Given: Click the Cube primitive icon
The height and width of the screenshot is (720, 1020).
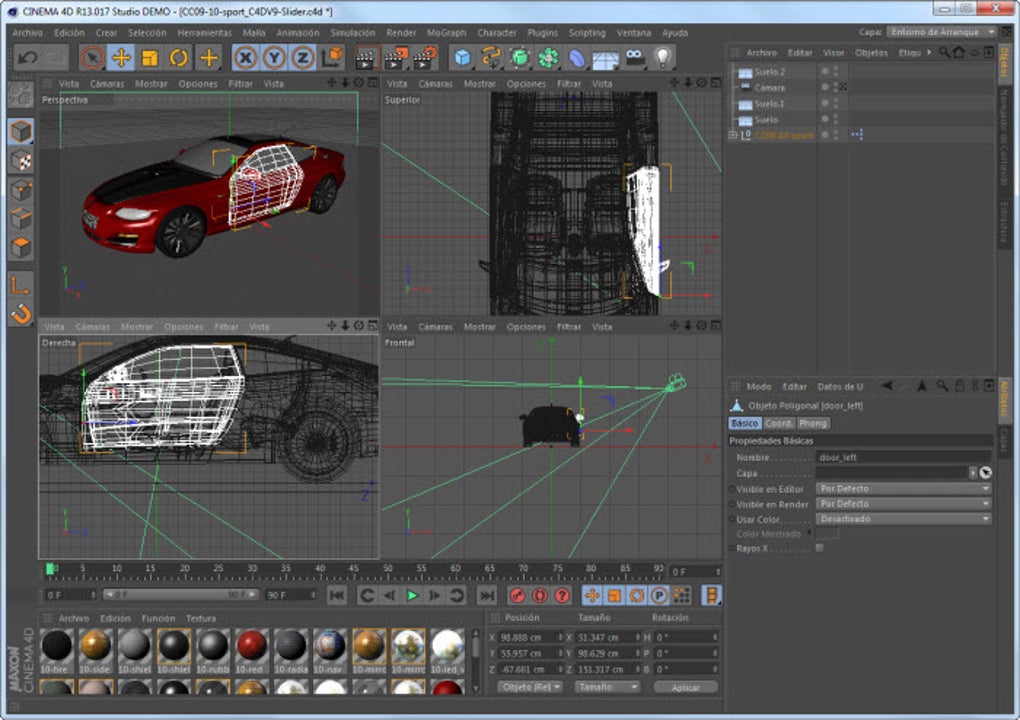Looking at the screenshot, I should (461, 58).
